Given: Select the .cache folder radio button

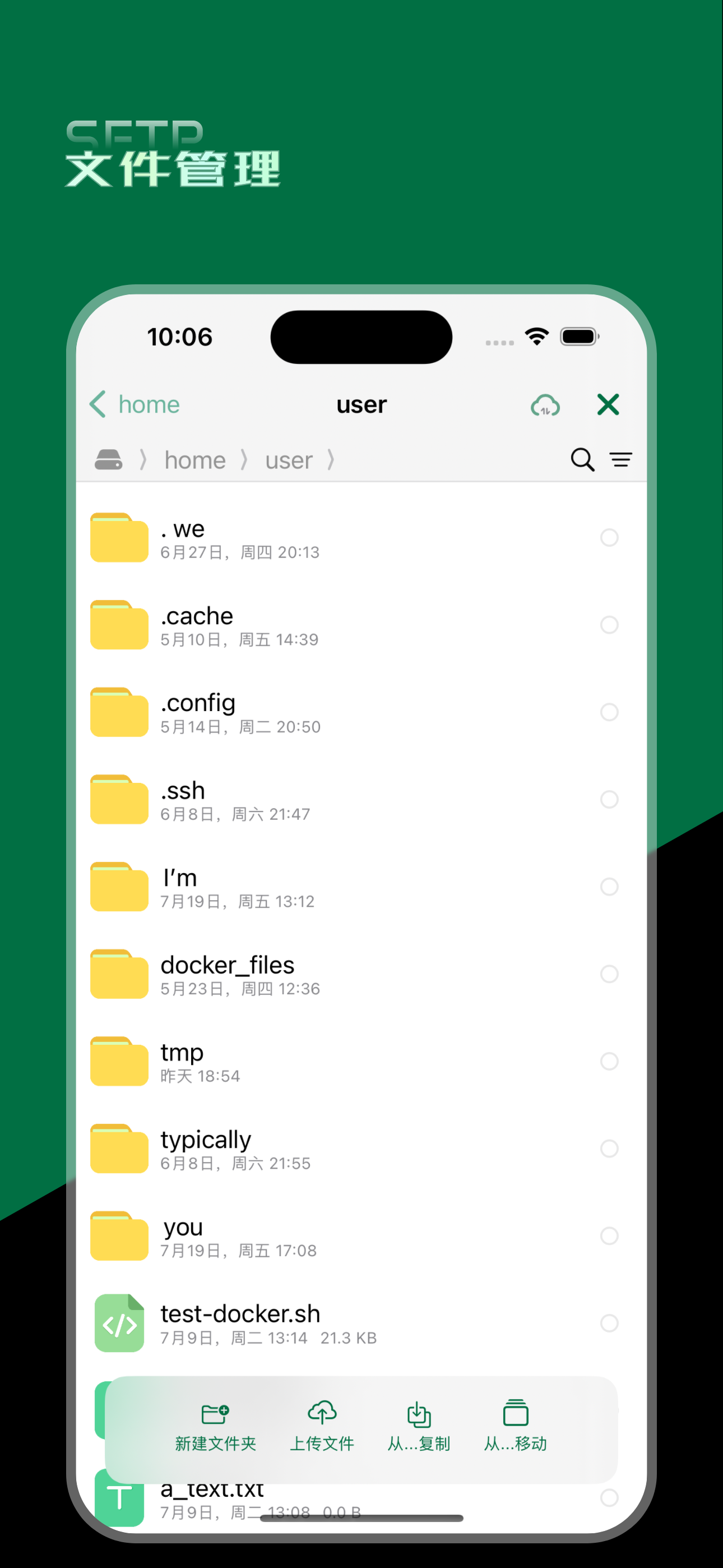Looking at the screenshot, I should 609,625.
